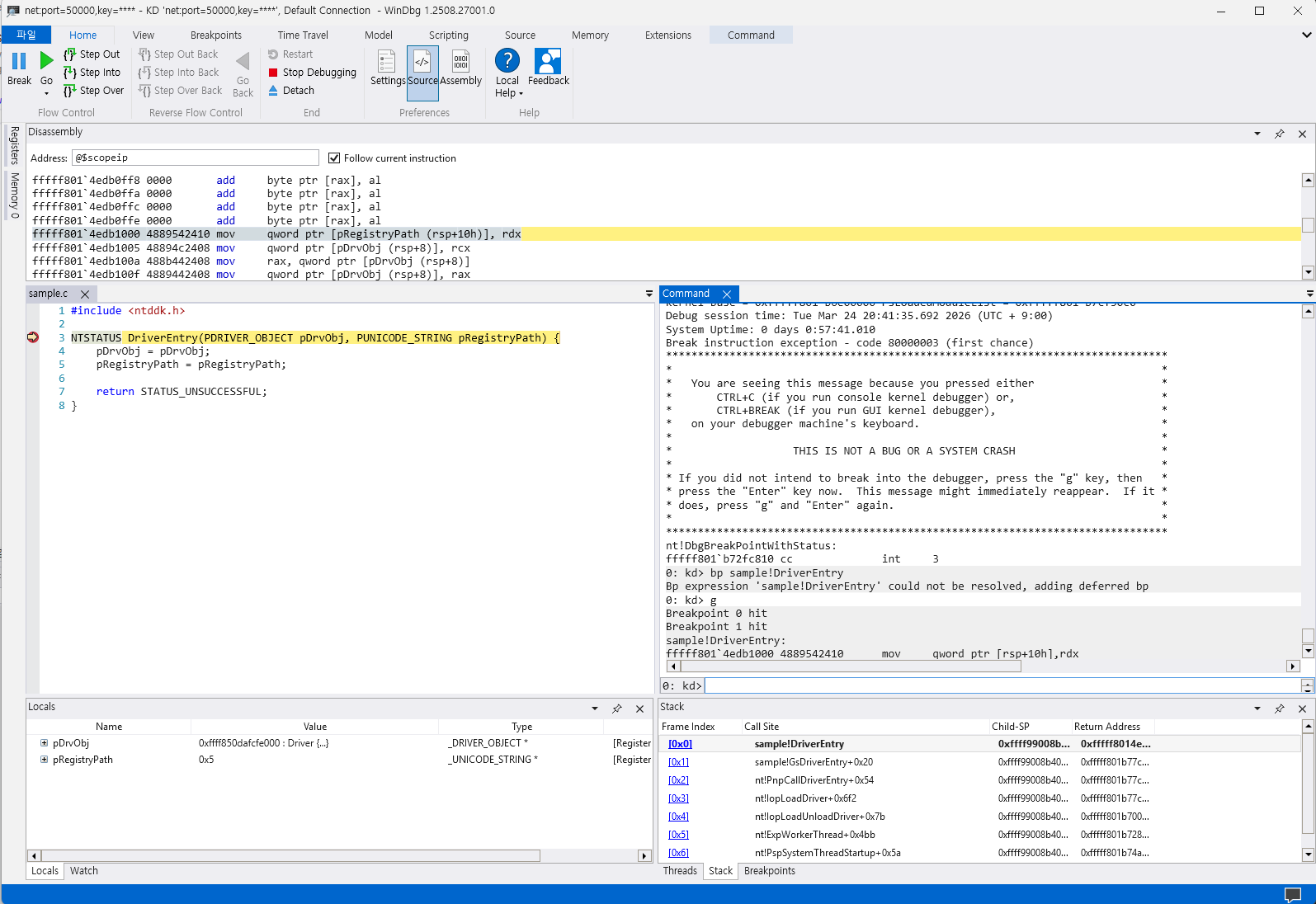Click the Step Into button

point(92,73)
